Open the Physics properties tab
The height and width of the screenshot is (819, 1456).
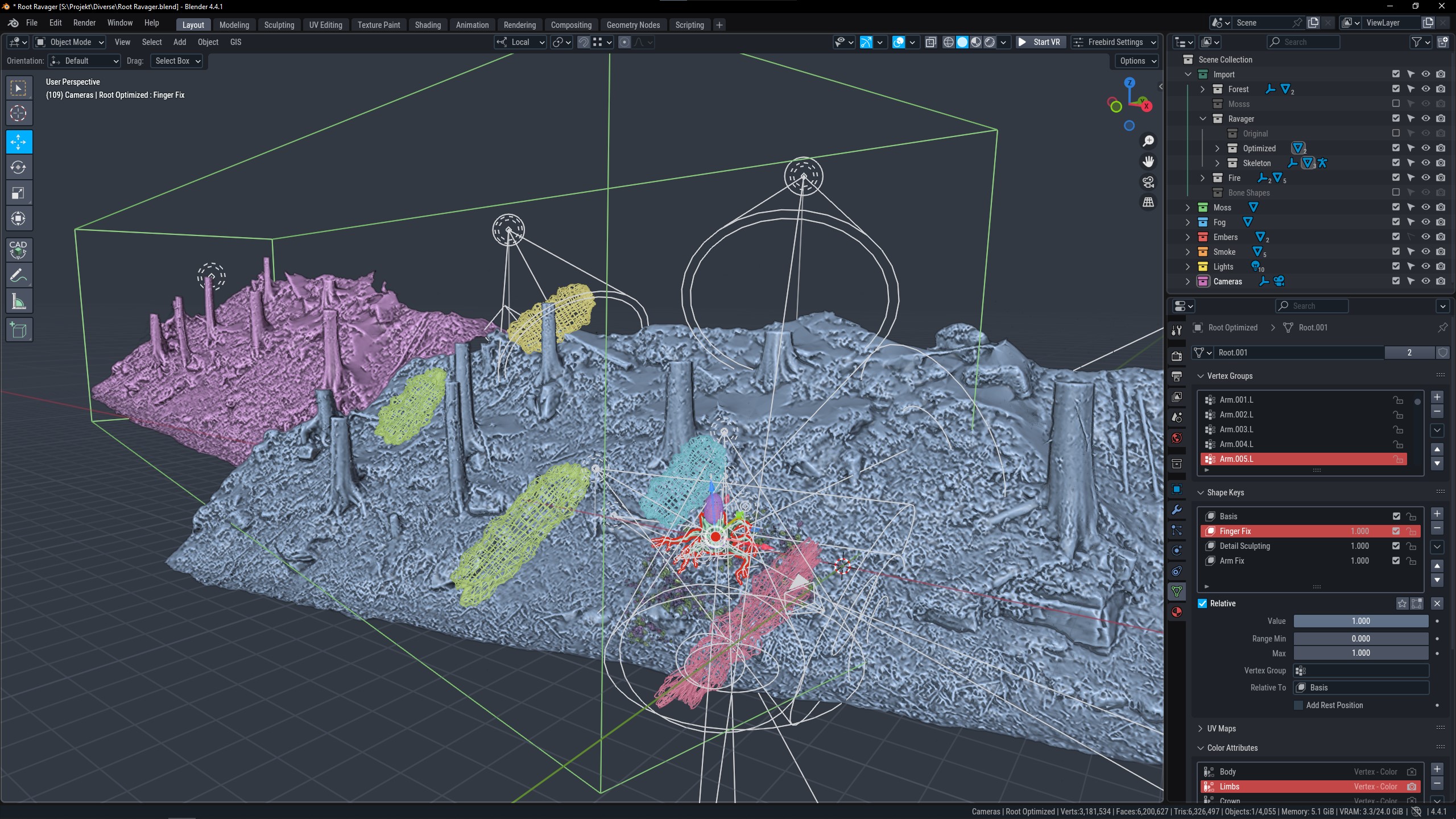coord(1177,551)
